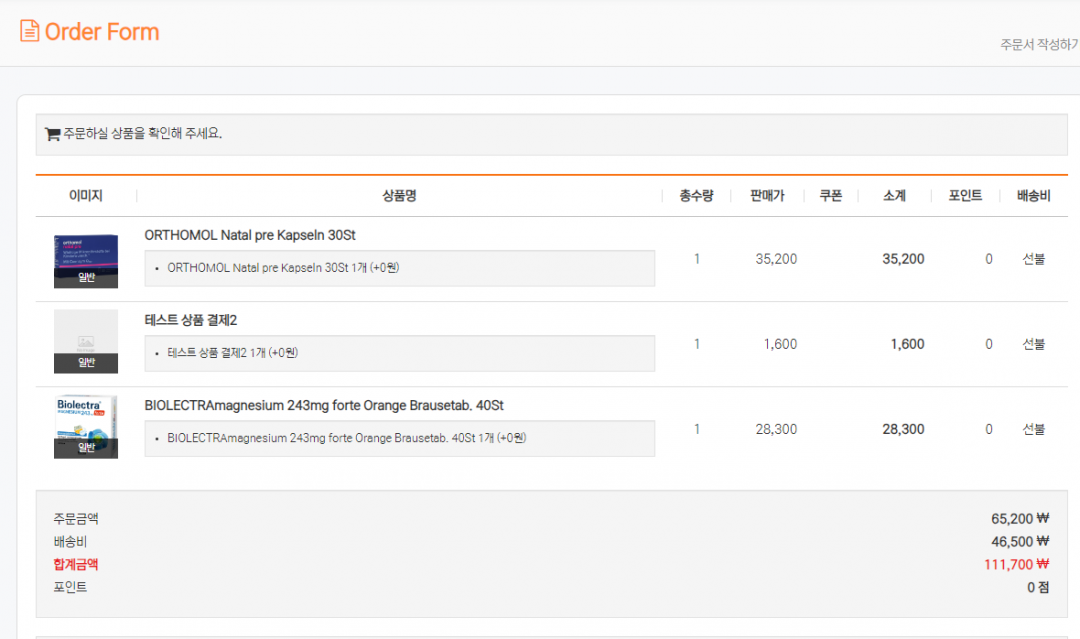Click the 1,600 sale price for 테스트 상품
Image resolution: width=1080 pixels, height=639 pixels.
[x=780, y=344]
